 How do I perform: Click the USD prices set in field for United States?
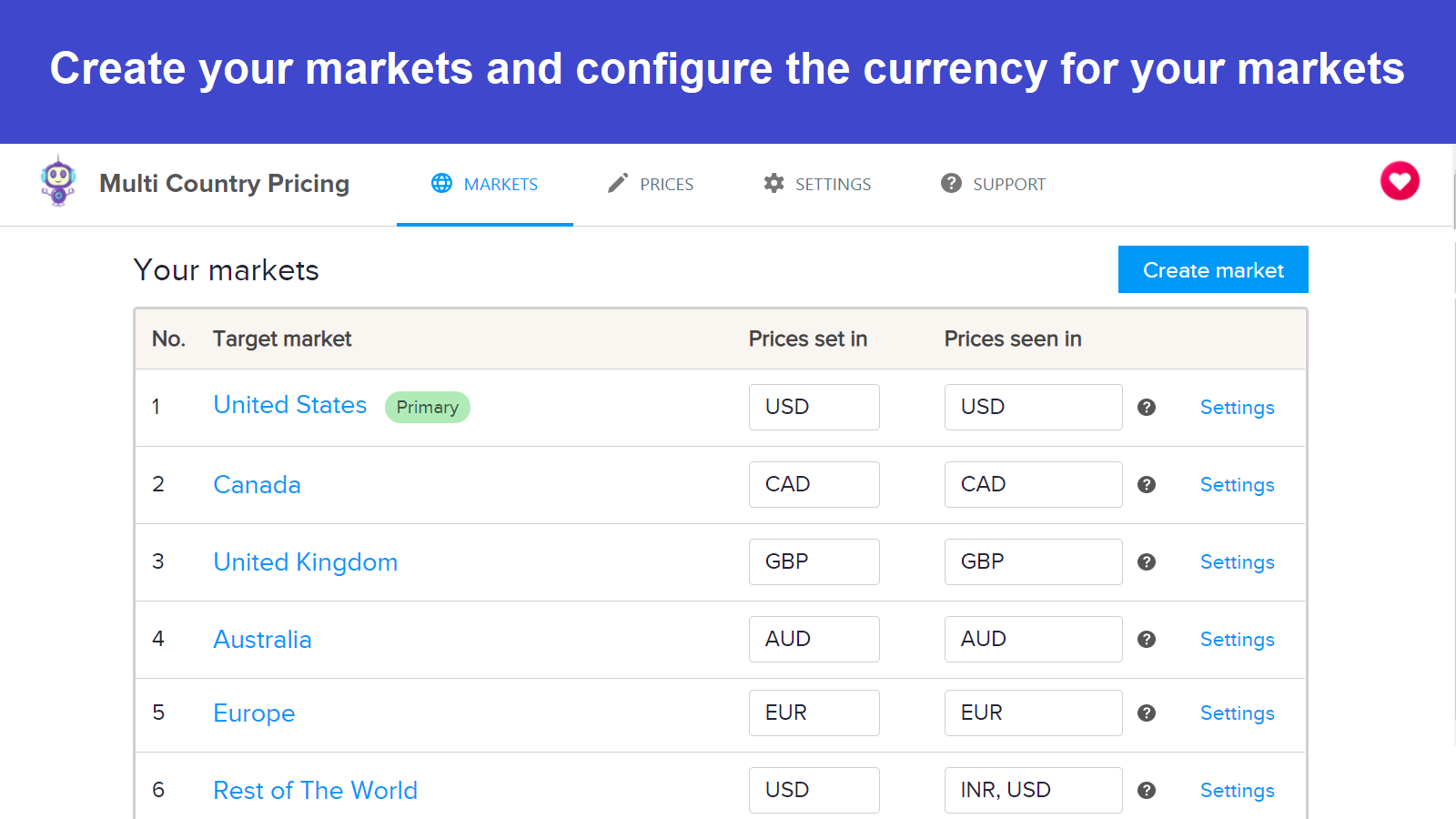coord(814,407)
